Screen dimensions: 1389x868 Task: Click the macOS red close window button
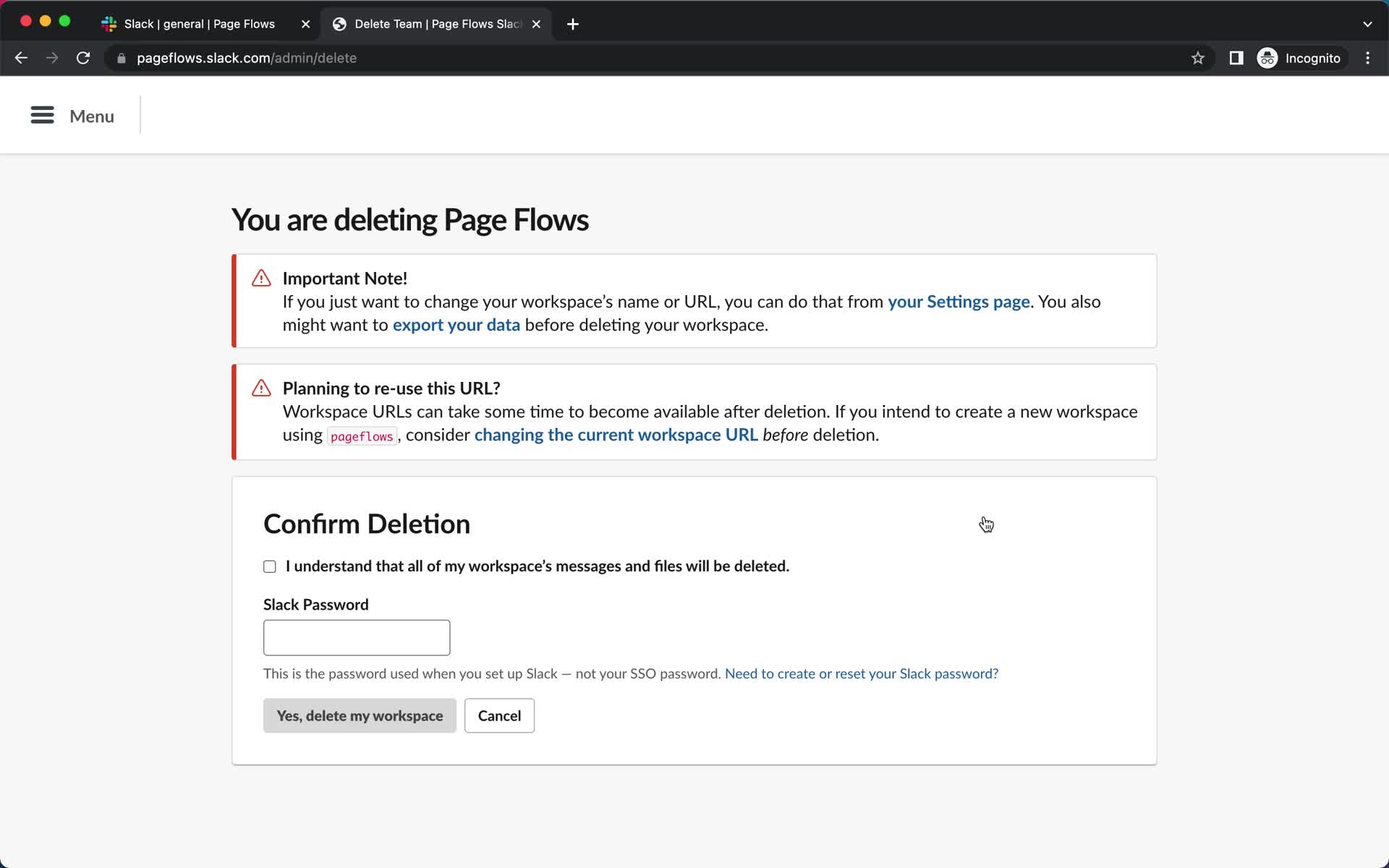click(x=26, y=21)
